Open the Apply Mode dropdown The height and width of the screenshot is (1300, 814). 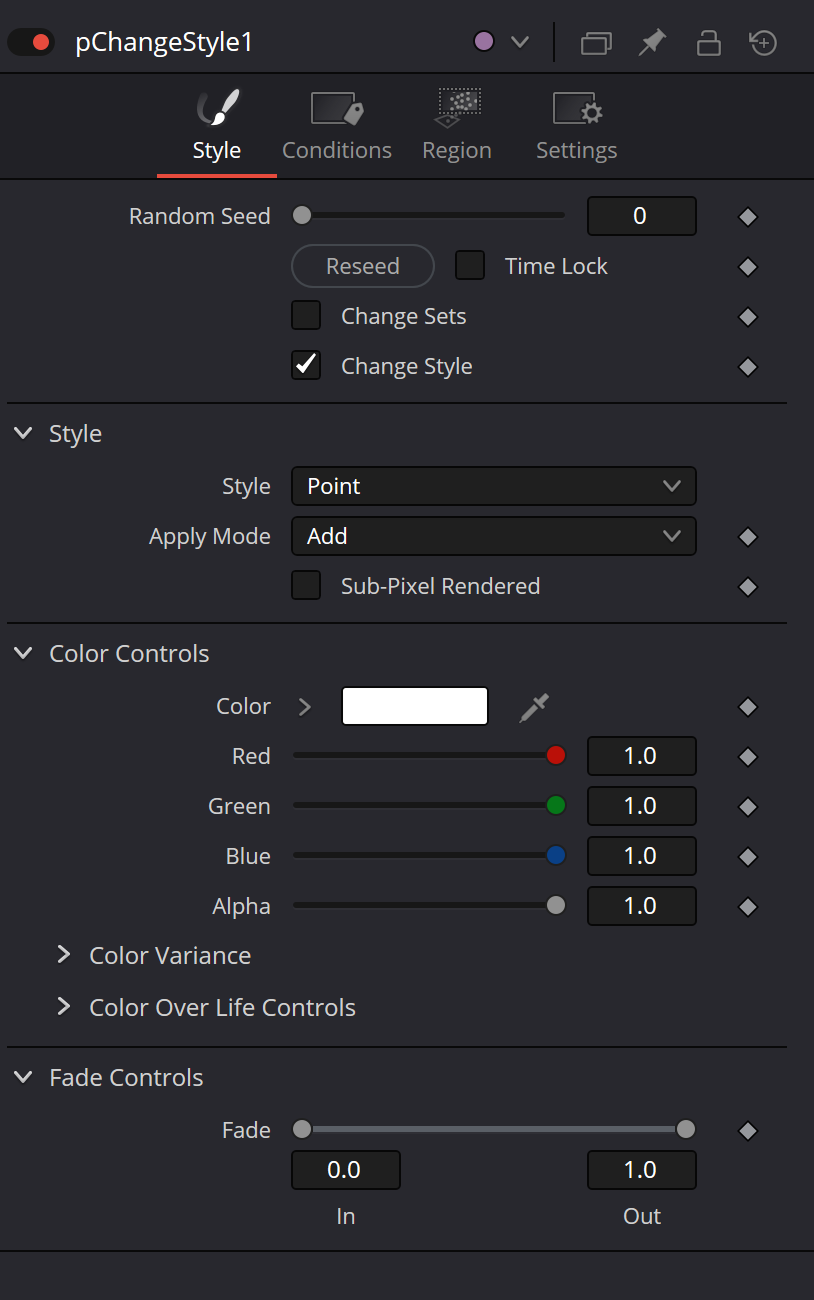coord(494,536)
